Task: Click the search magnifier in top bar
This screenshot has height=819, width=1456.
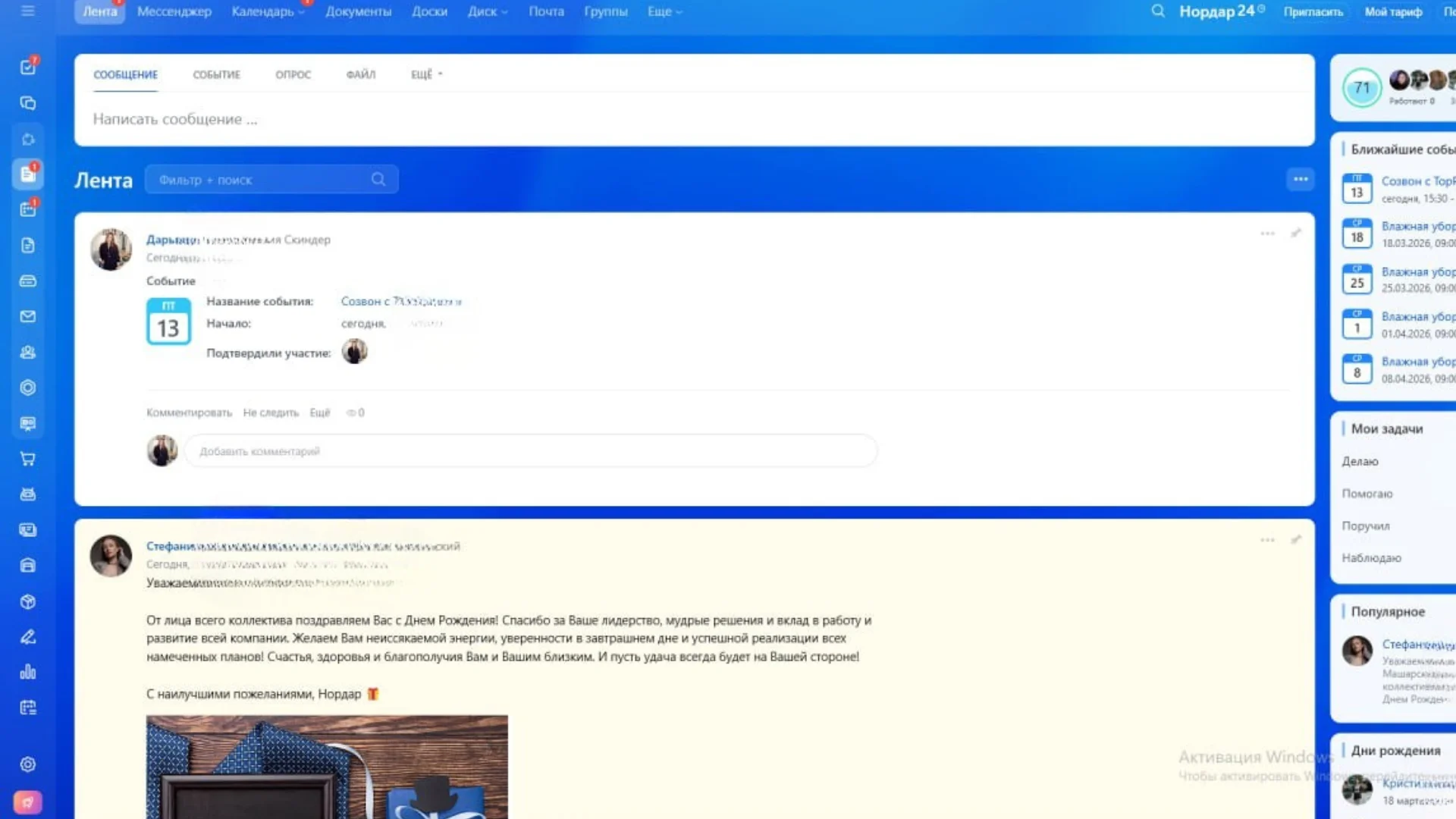Action: (x=1157, y=11)
